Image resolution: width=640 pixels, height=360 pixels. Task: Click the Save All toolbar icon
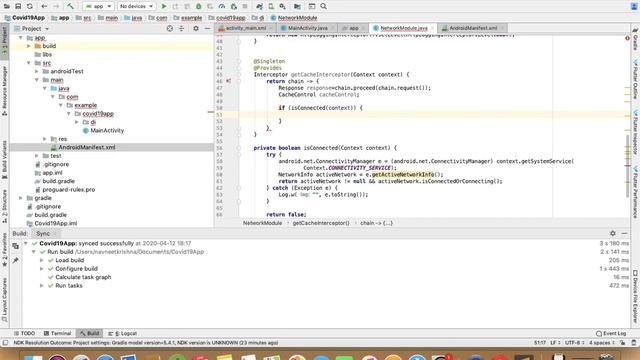[18, 6]
